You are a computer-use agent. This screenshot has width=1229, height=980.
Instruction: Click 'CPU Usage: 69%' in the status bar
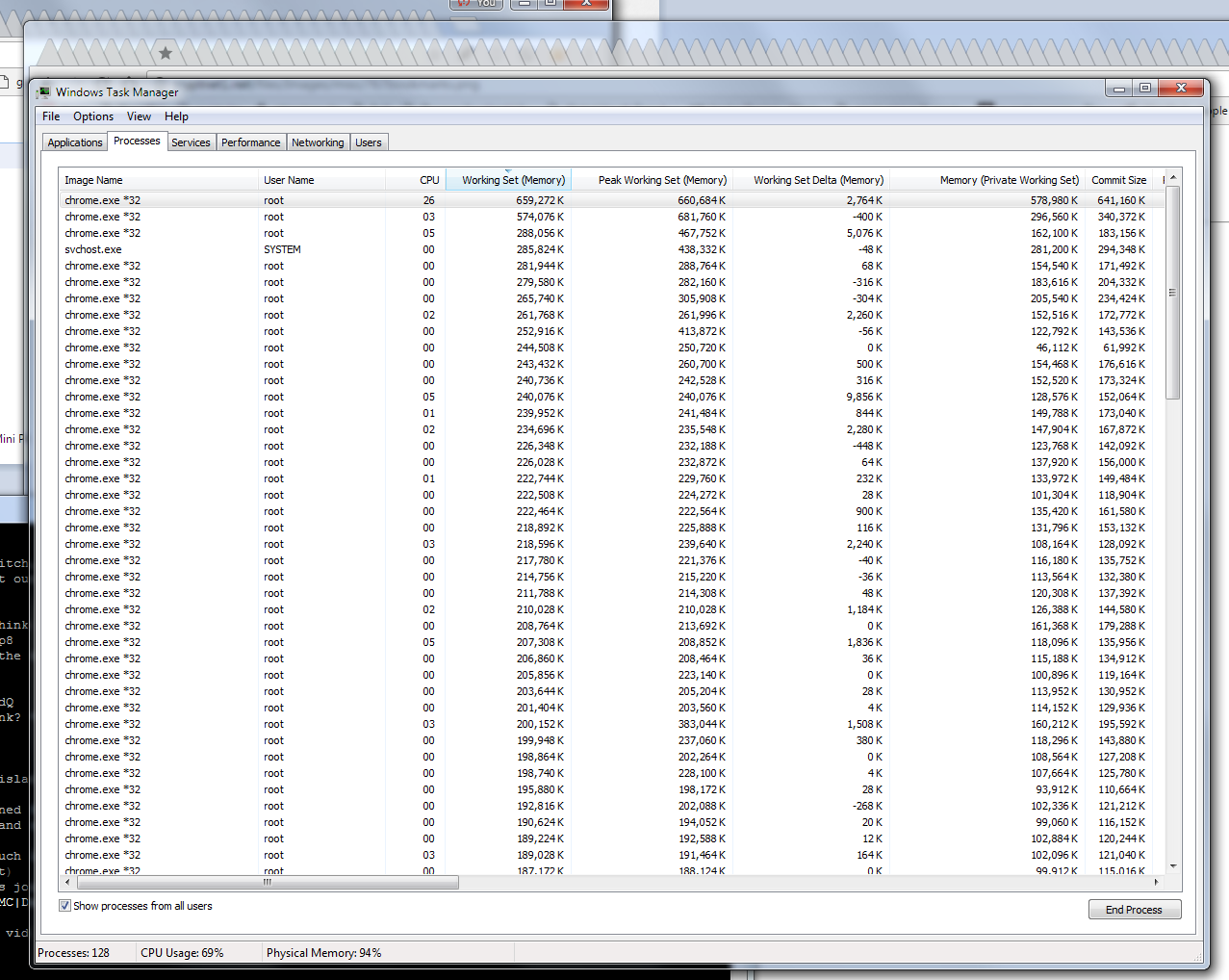182,953
